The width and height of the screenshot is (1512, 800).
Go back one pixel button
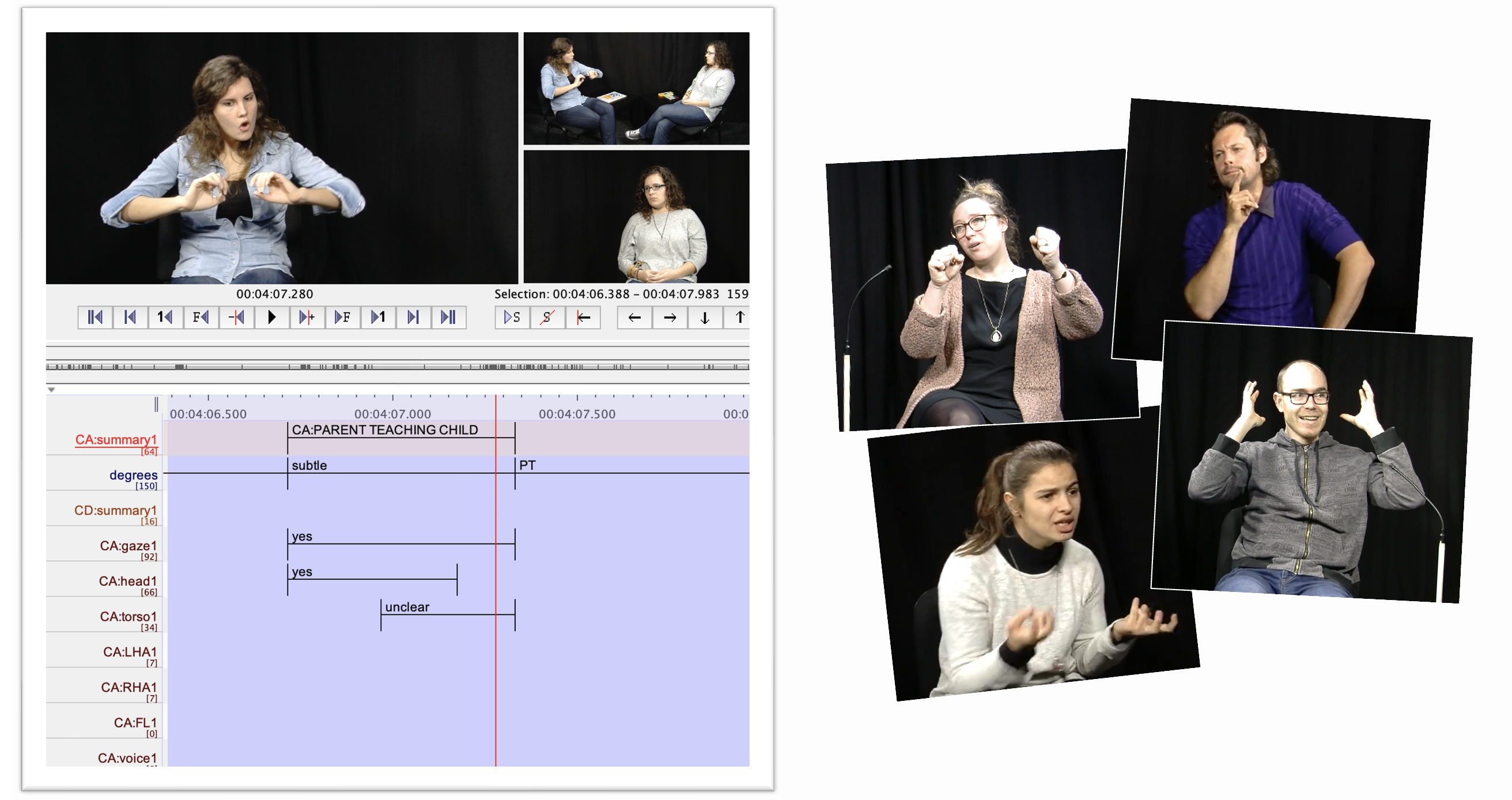(x=237, y=318)
